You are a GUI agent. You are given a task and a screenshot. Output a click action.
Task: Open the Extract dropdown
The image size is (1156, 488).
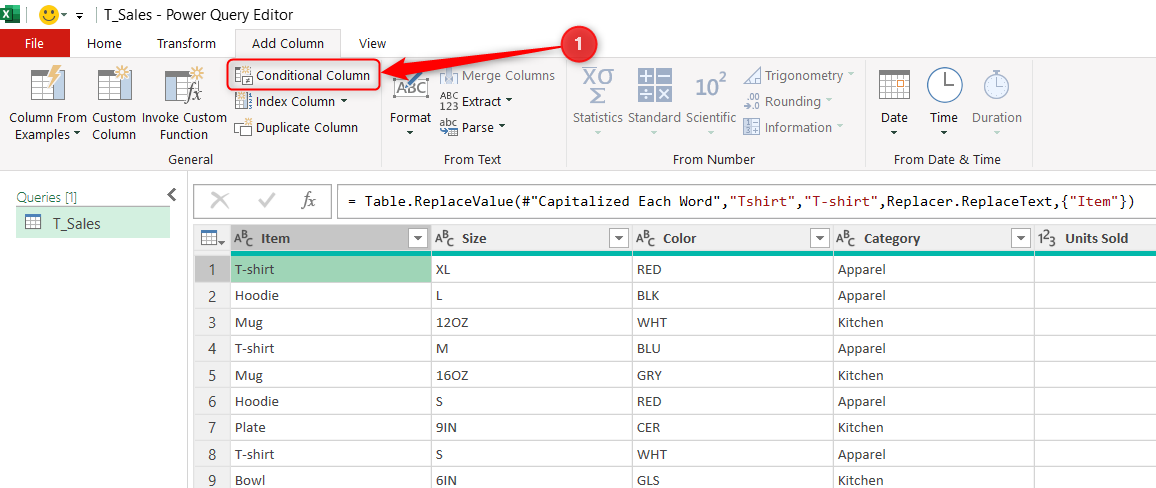pyautogui.click(x=476, y=102)
